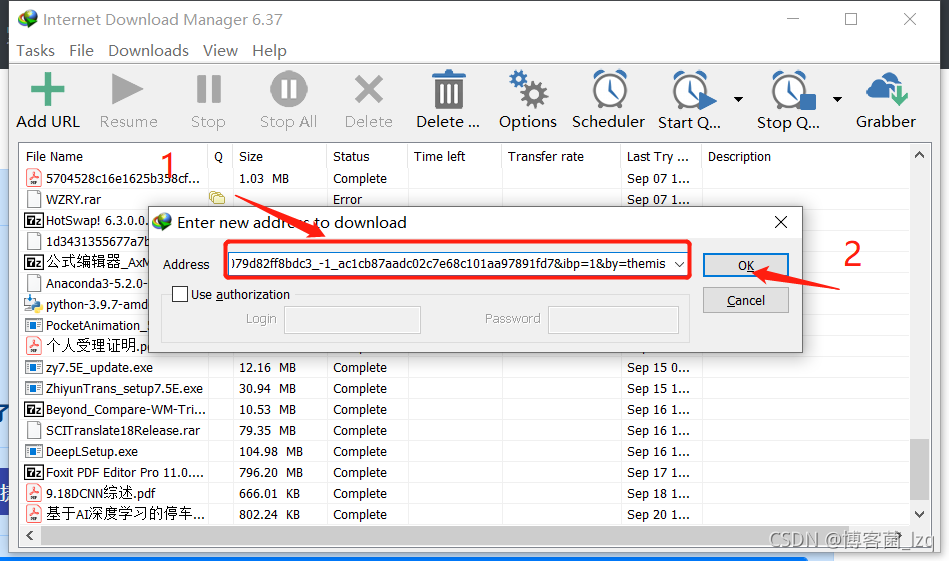Click the Last Try column header
Screen dimensions: 949x561
tap(661, 157)
